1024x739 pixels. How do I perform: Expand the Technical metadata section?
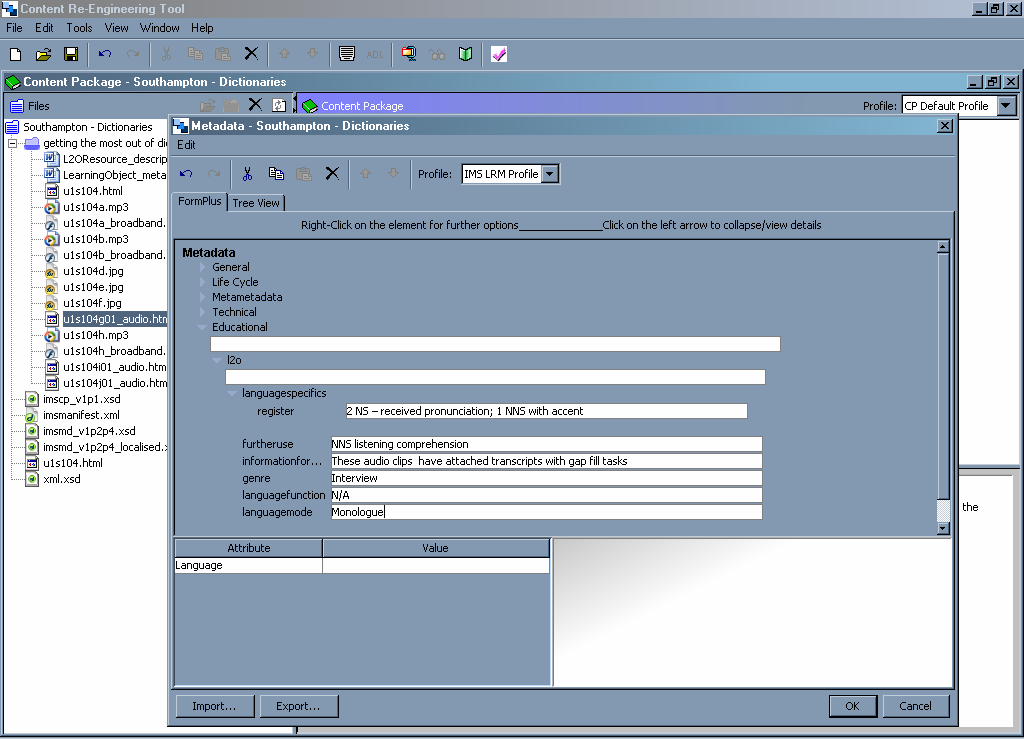(x=202, y=312)
